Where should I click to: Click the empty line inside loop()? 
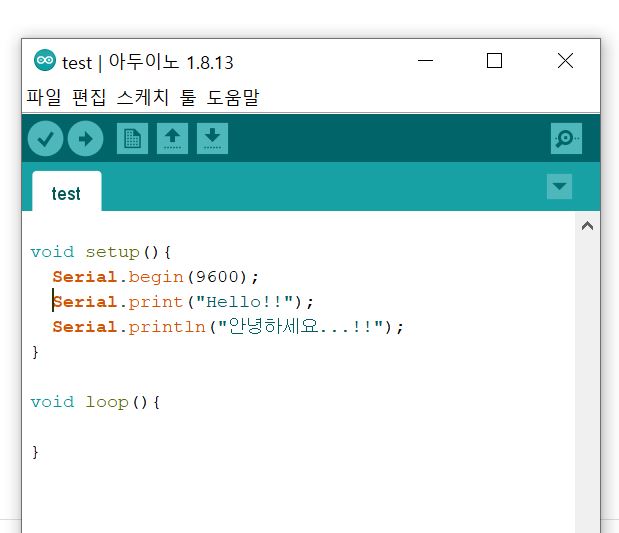click(x=298, y=427)
